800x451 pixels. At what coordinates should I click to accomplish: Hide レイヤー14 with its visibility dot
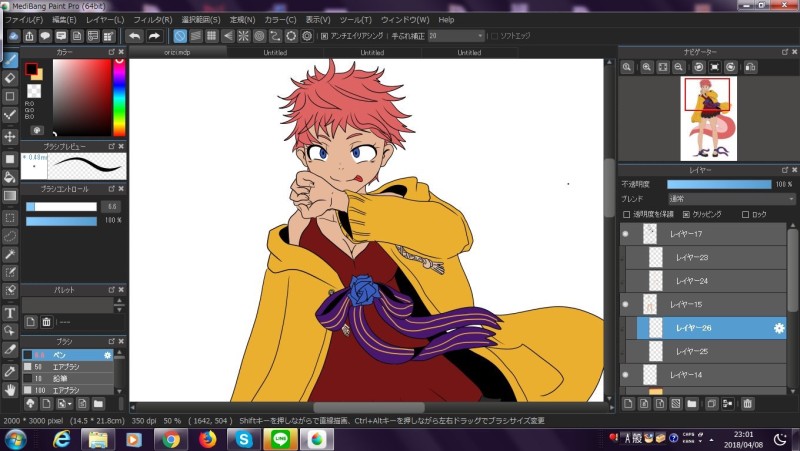point(626,374)
